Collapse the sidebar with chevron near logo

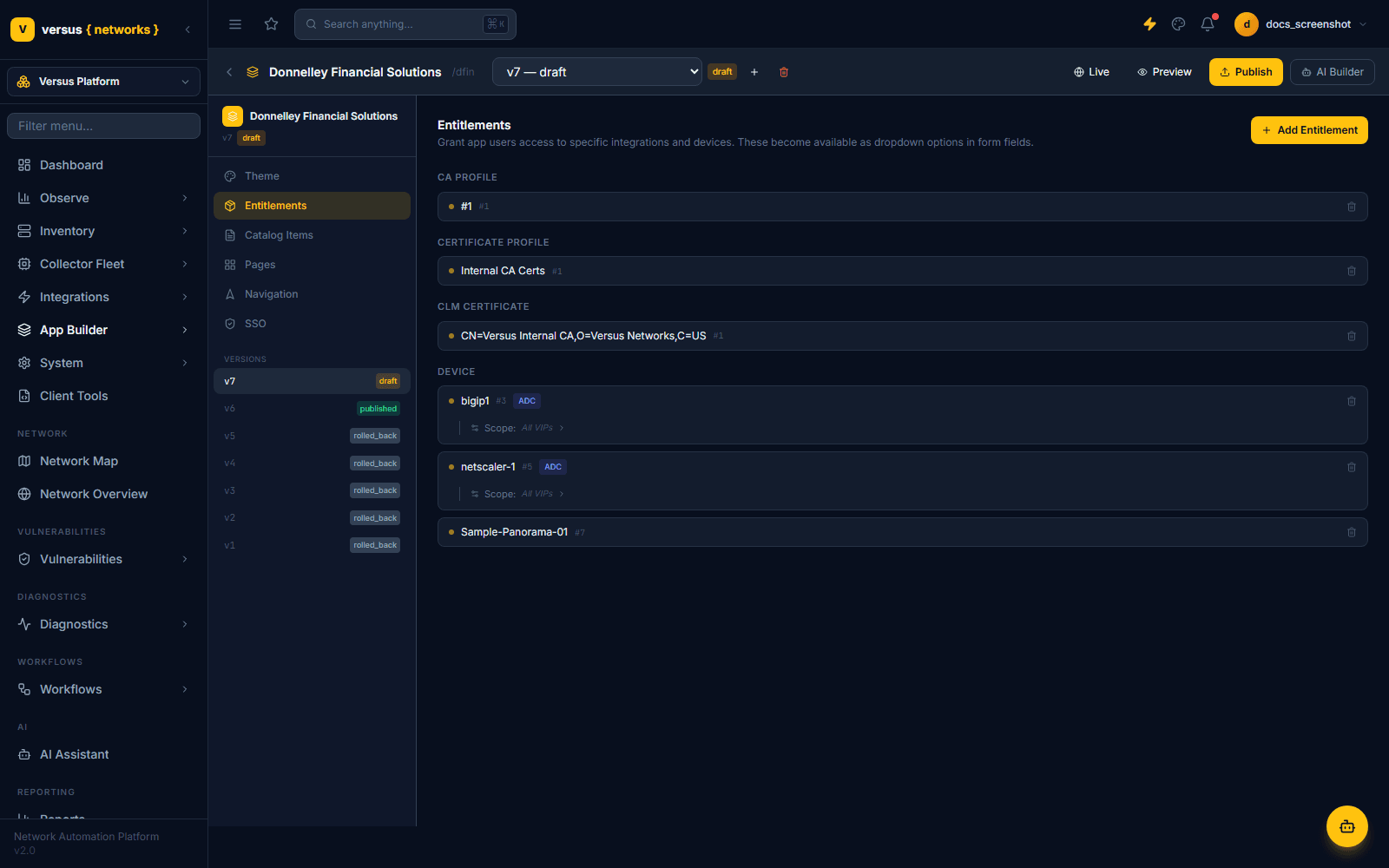[188, 30]
